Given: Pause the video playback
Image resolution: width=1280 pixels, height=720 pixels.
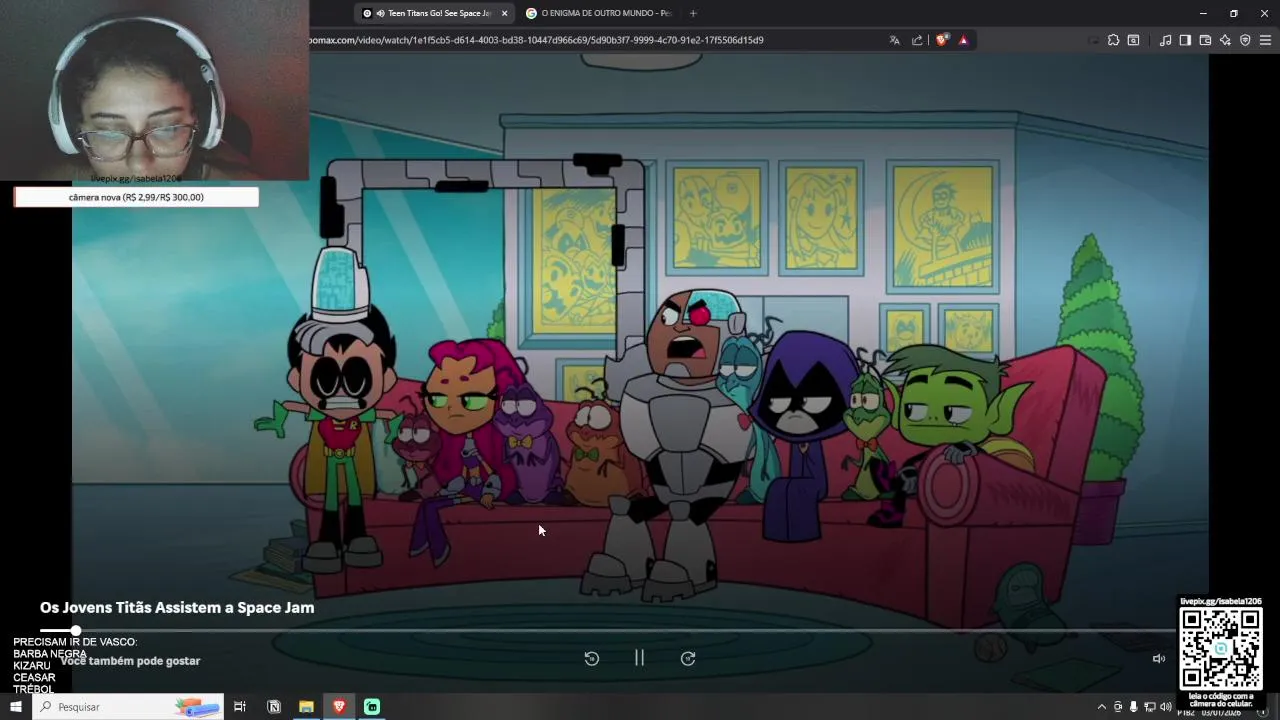Looking at the screenshot, I should point(639,658).
